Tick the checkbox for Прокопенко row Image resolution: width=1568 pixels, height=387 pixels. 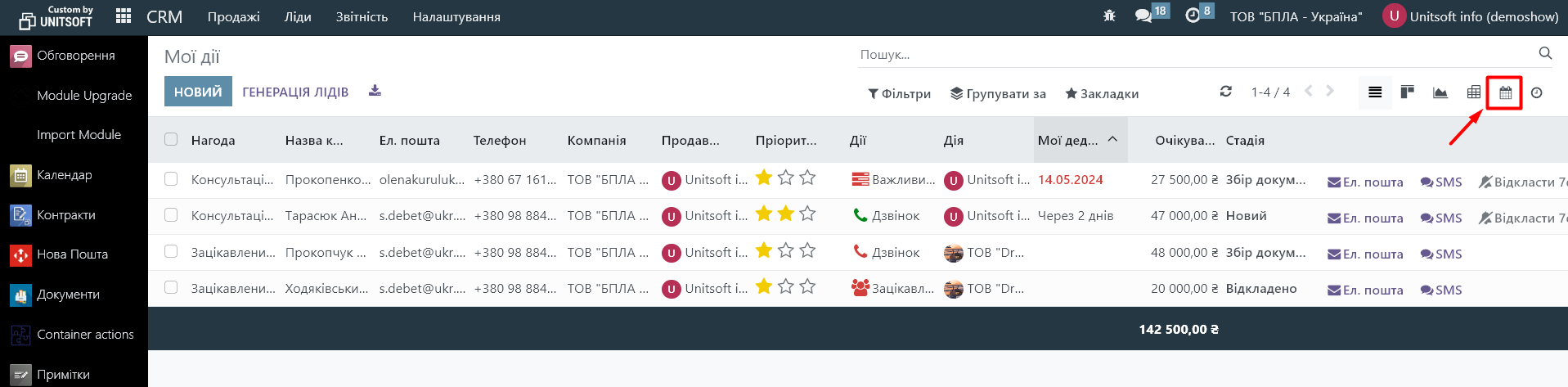tap(171, 178)
